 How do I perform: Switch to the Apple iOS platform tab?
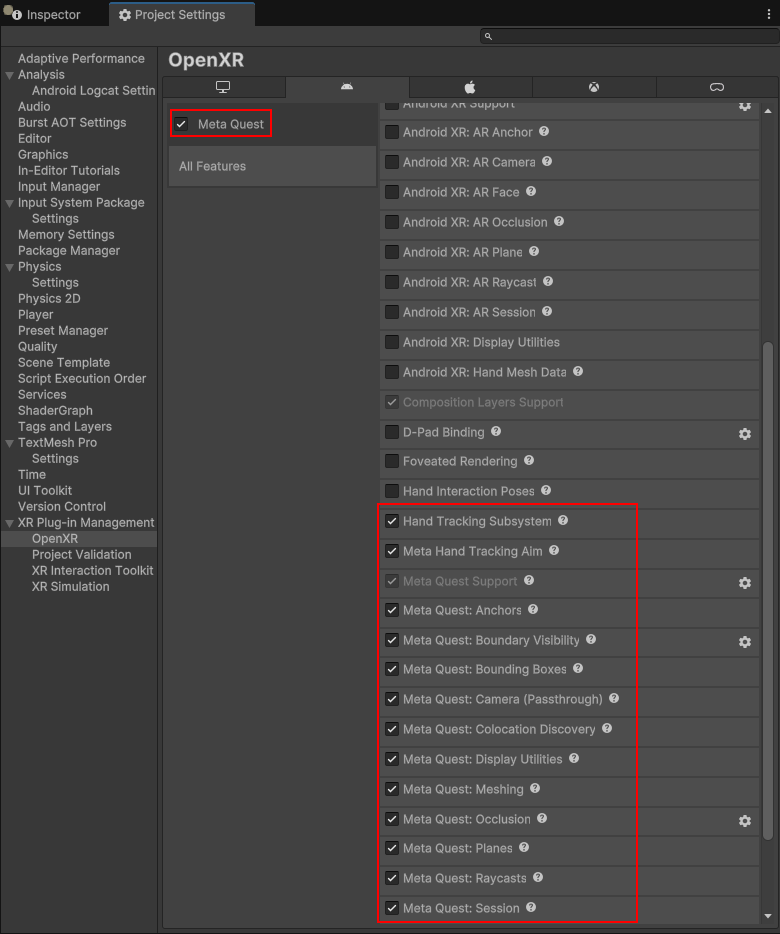click(470, 87)
